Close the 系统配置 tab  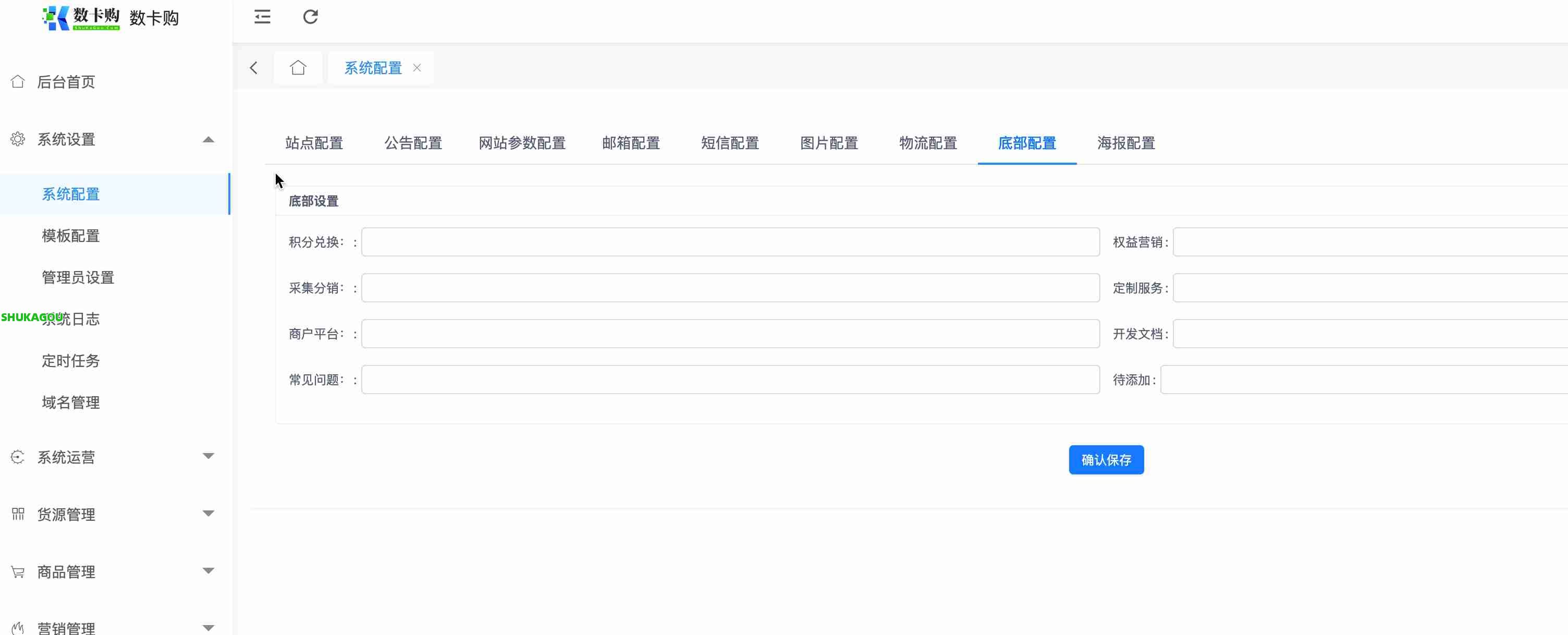tap(417, 68)
